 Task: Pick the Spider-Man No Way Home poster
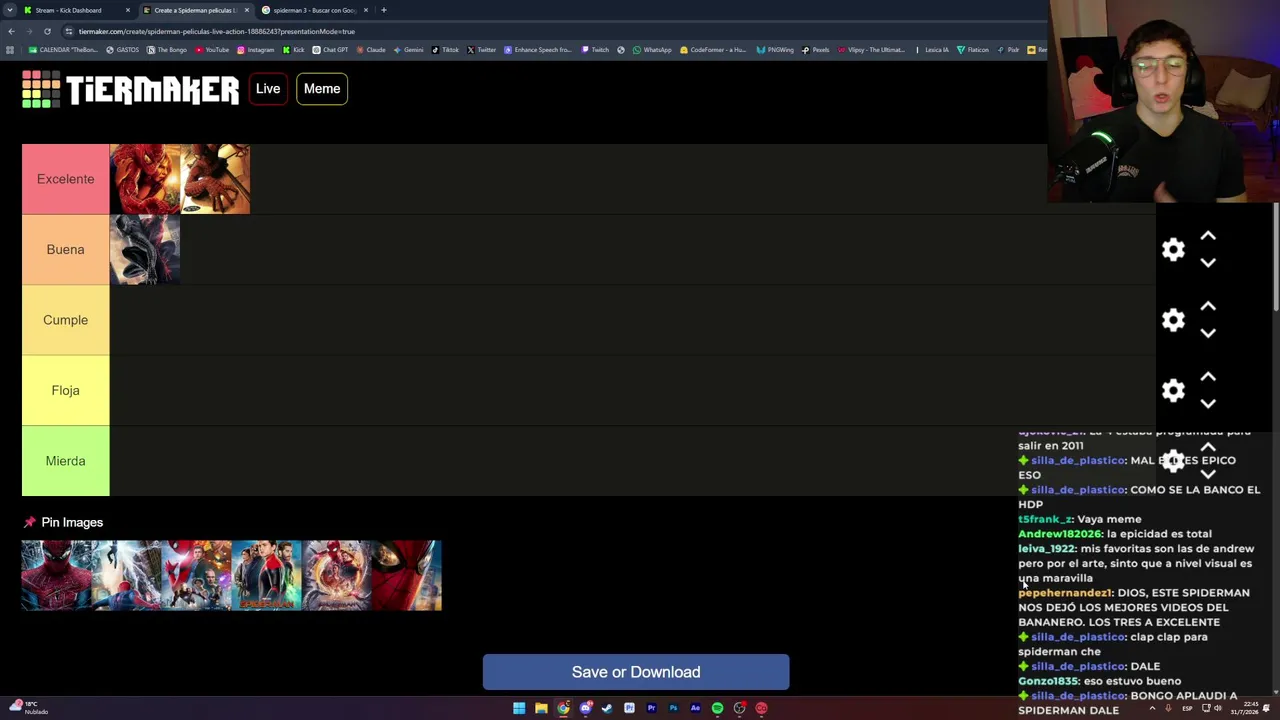pos(337,575)
